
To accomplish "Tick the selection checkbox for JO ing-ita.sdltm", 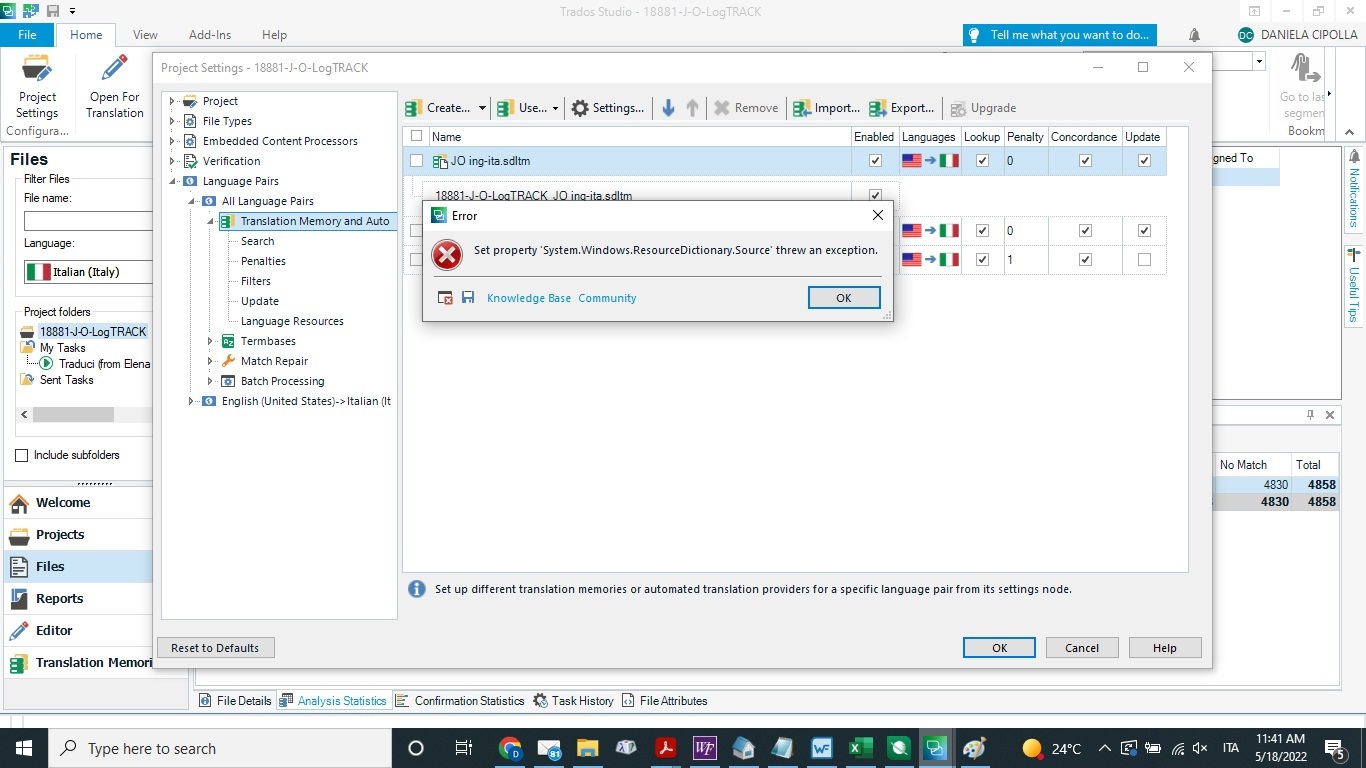I will [x=417, y=161].
